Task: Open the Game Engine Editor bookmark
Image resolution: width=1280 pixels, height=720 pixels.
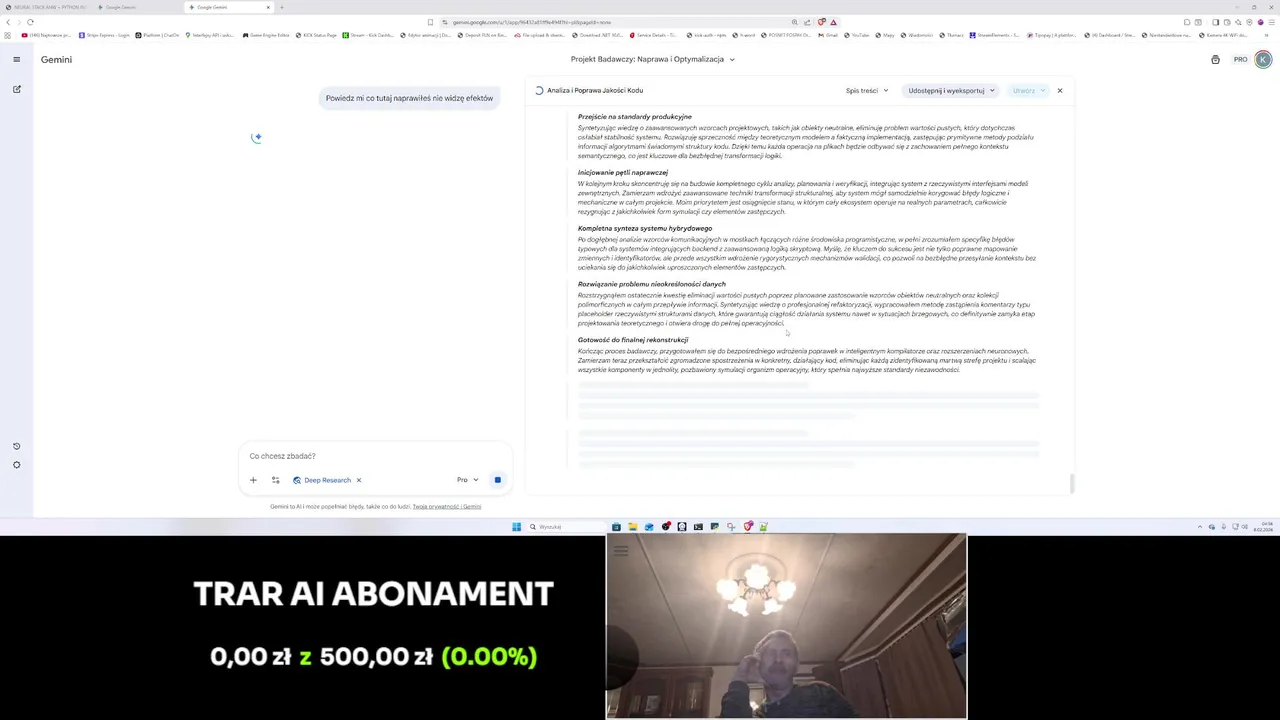Action: click(x=266, y=35)
